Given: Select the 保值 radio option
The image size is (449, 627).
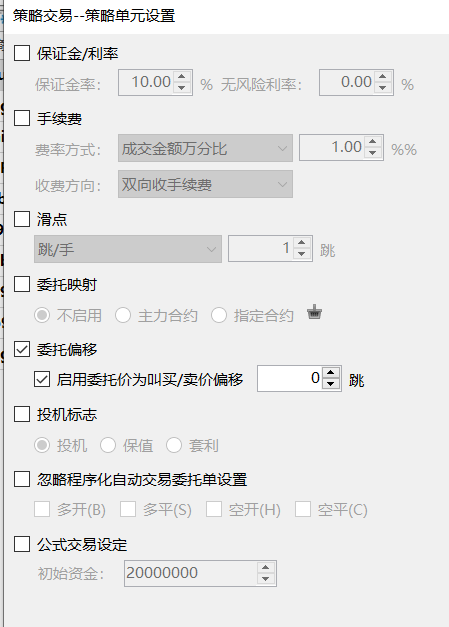Looking at the screenshot, I should pyautogui.click(x=108, y=445).
